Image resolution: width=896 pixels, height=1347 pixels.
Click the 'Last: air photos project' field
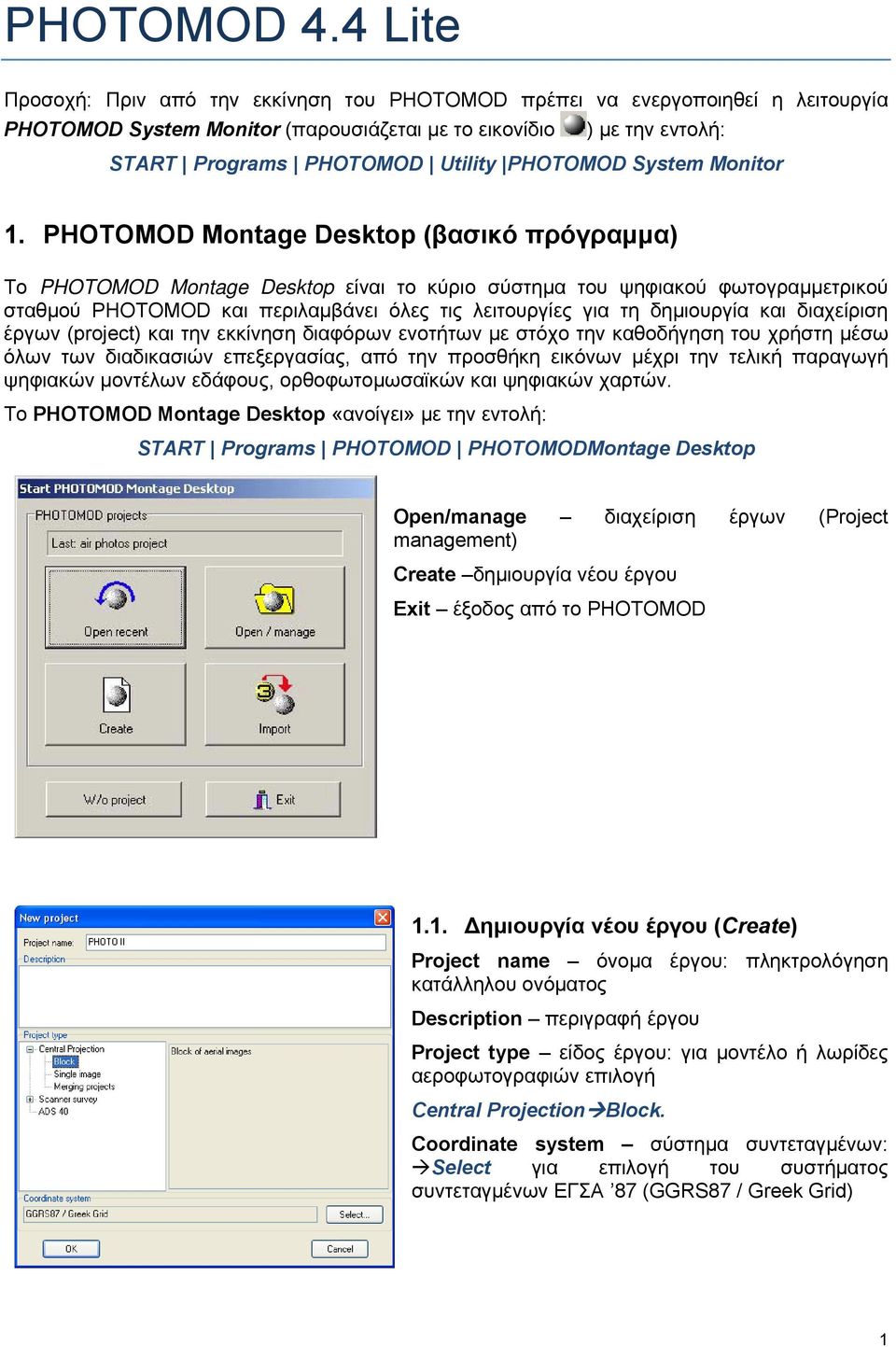(196, 543)
